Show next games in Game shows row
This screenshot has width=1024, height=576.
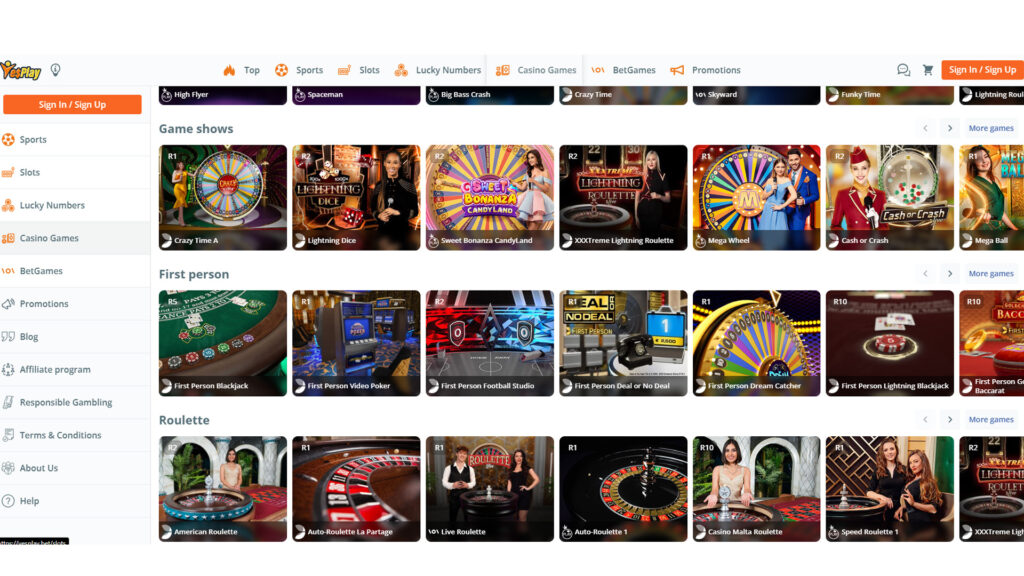coord(950,129)
